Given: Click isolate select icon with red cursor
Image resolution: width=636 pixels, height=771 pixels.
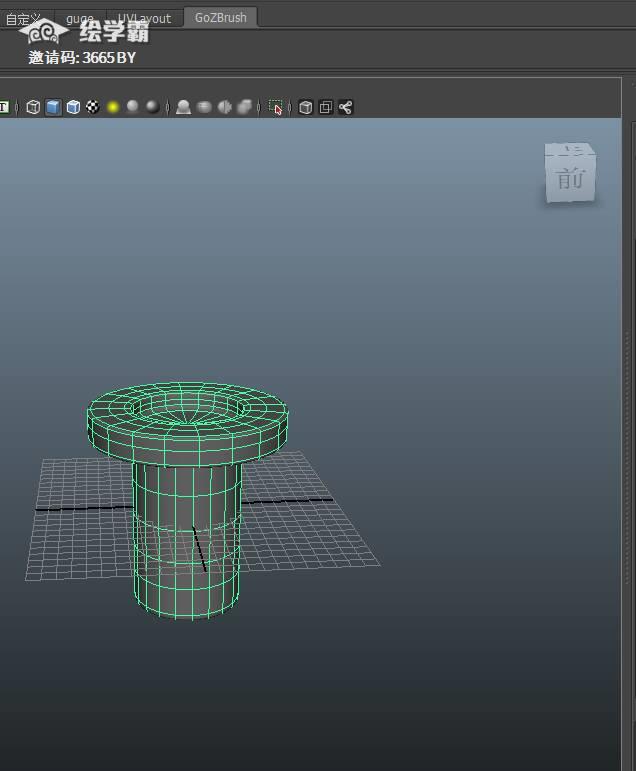Looking at the screenshot, I should point(275,107).
